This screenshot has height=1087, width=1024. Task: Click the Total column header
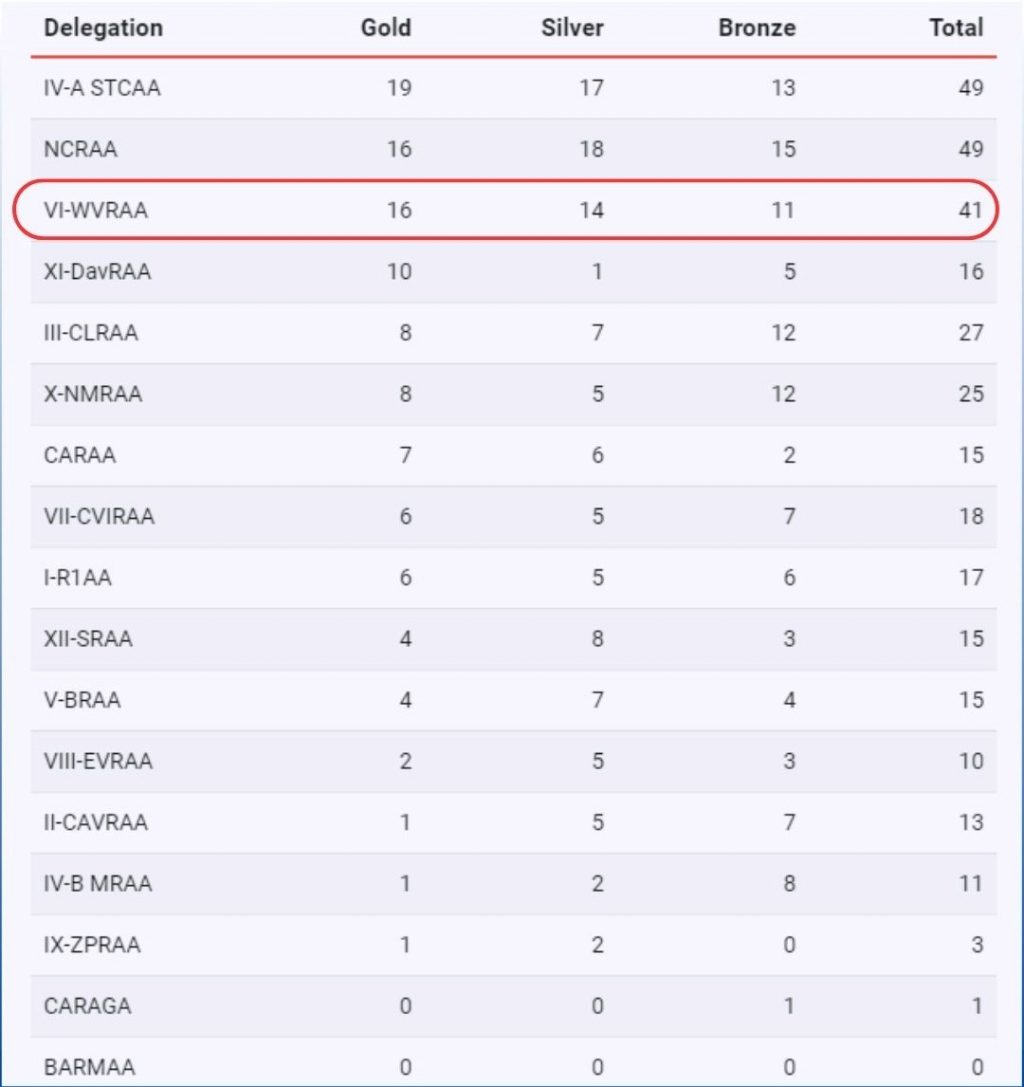click(x=956, y=28)
